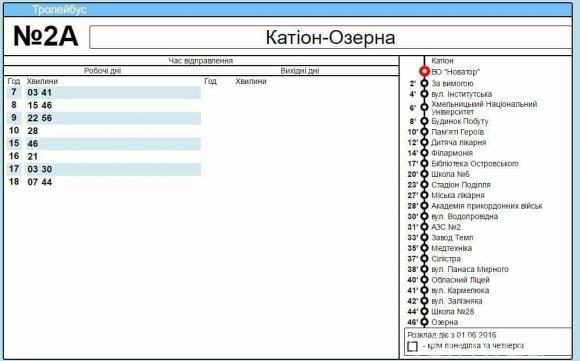
Task: Select the Академія прикордонних військ stop name
Action: 486,206
